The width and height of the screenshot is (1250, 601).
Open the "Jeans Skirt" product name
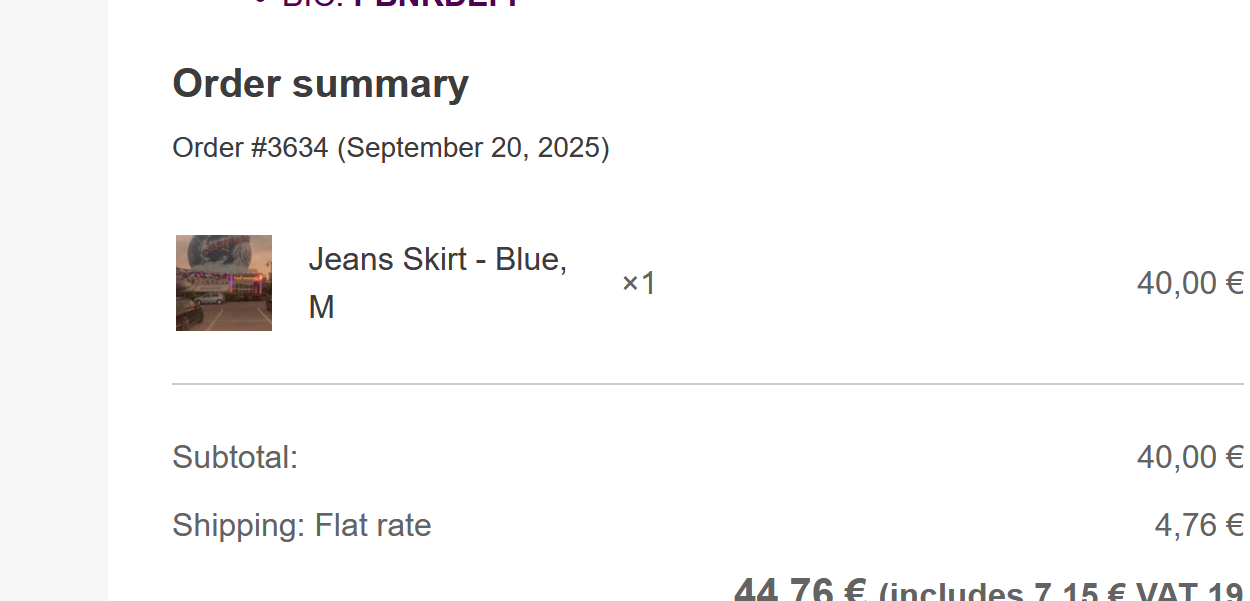click(x=387, y=259)
